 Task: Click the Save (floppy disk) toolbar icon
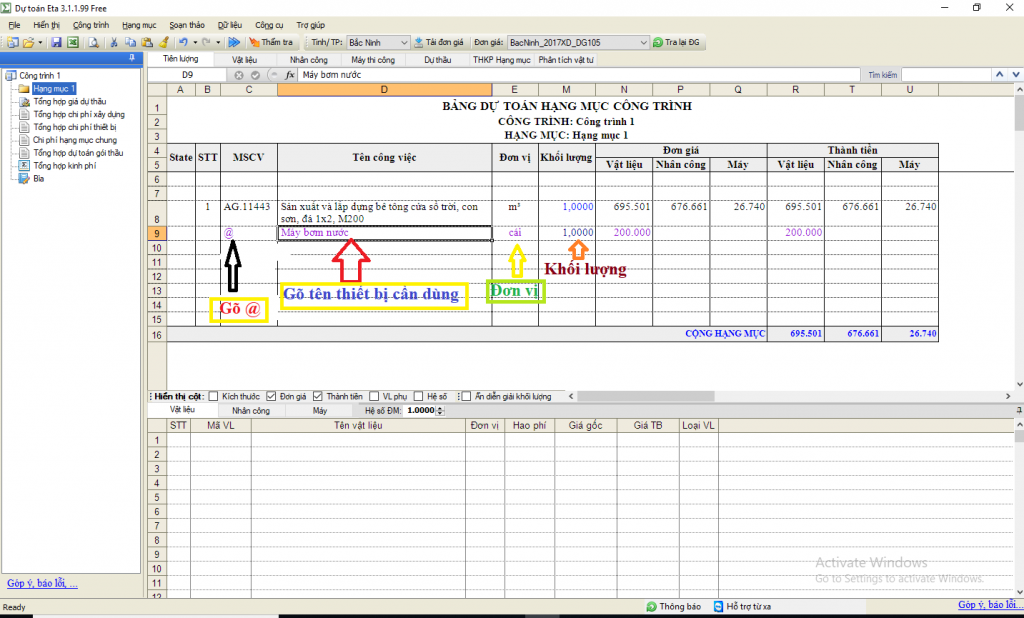(57, 43)
